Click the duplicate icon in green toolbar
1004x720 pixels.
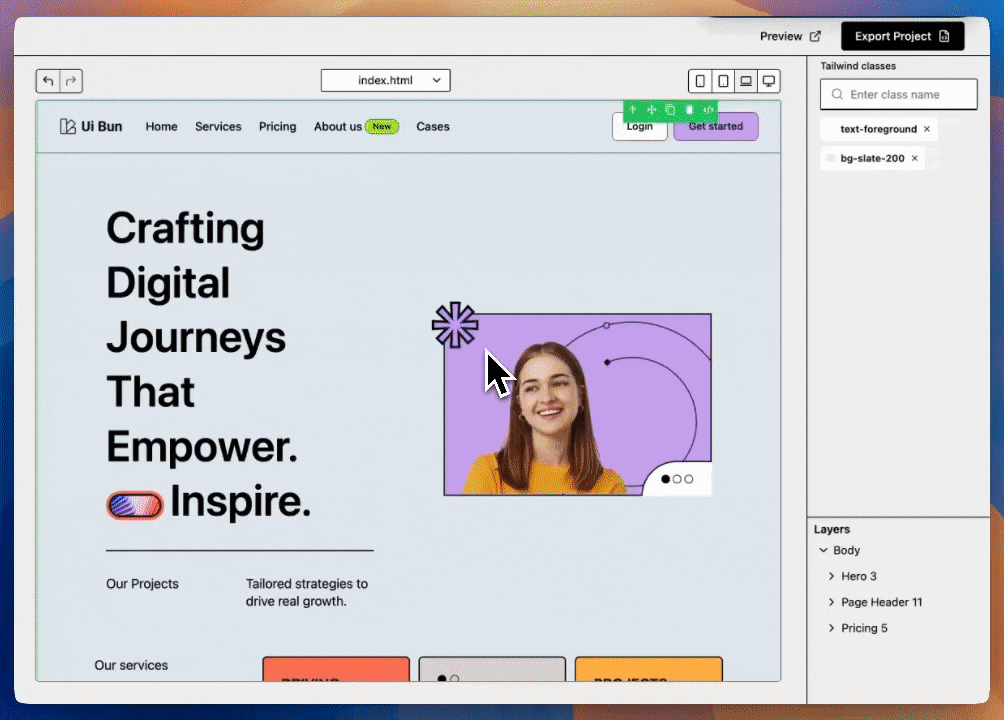670,110
